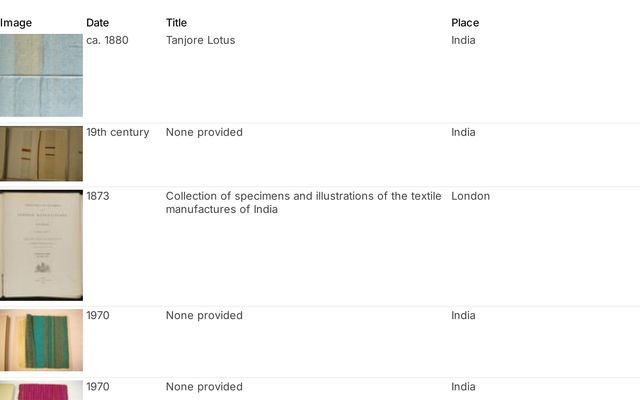Select the Place column header

coord(465,23)
